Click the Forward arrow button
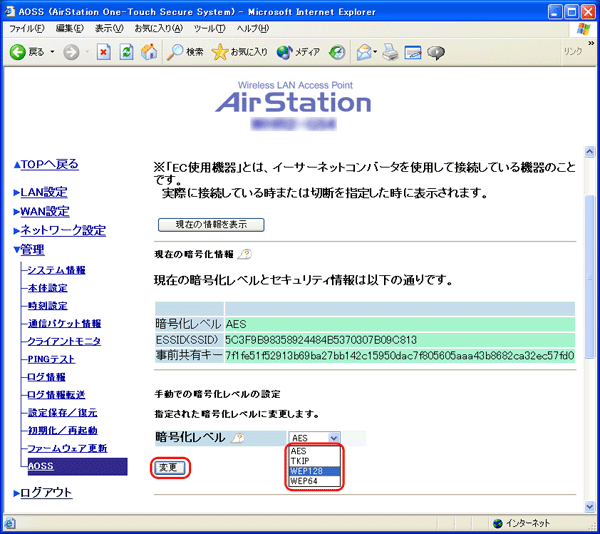 click(x=71, y=52)
